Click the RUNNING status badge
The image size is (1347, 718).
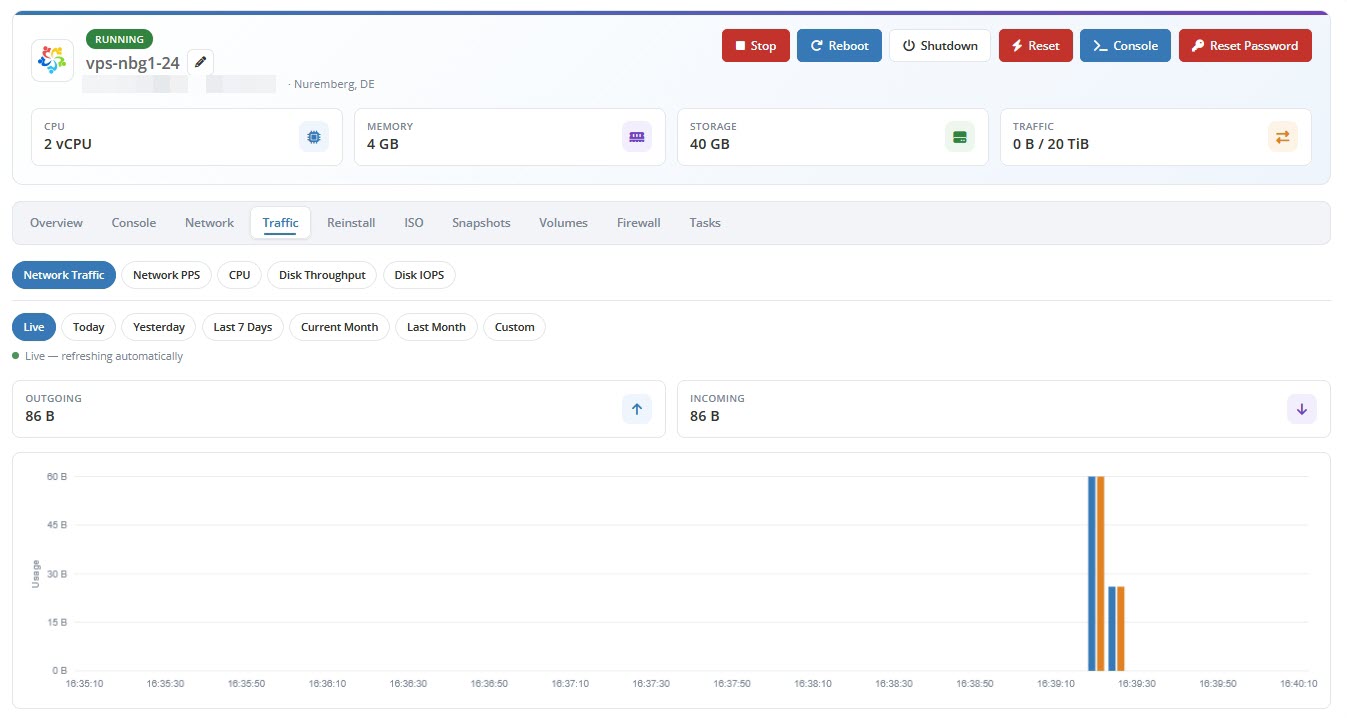pyautogui.click(x=120, y=40)
